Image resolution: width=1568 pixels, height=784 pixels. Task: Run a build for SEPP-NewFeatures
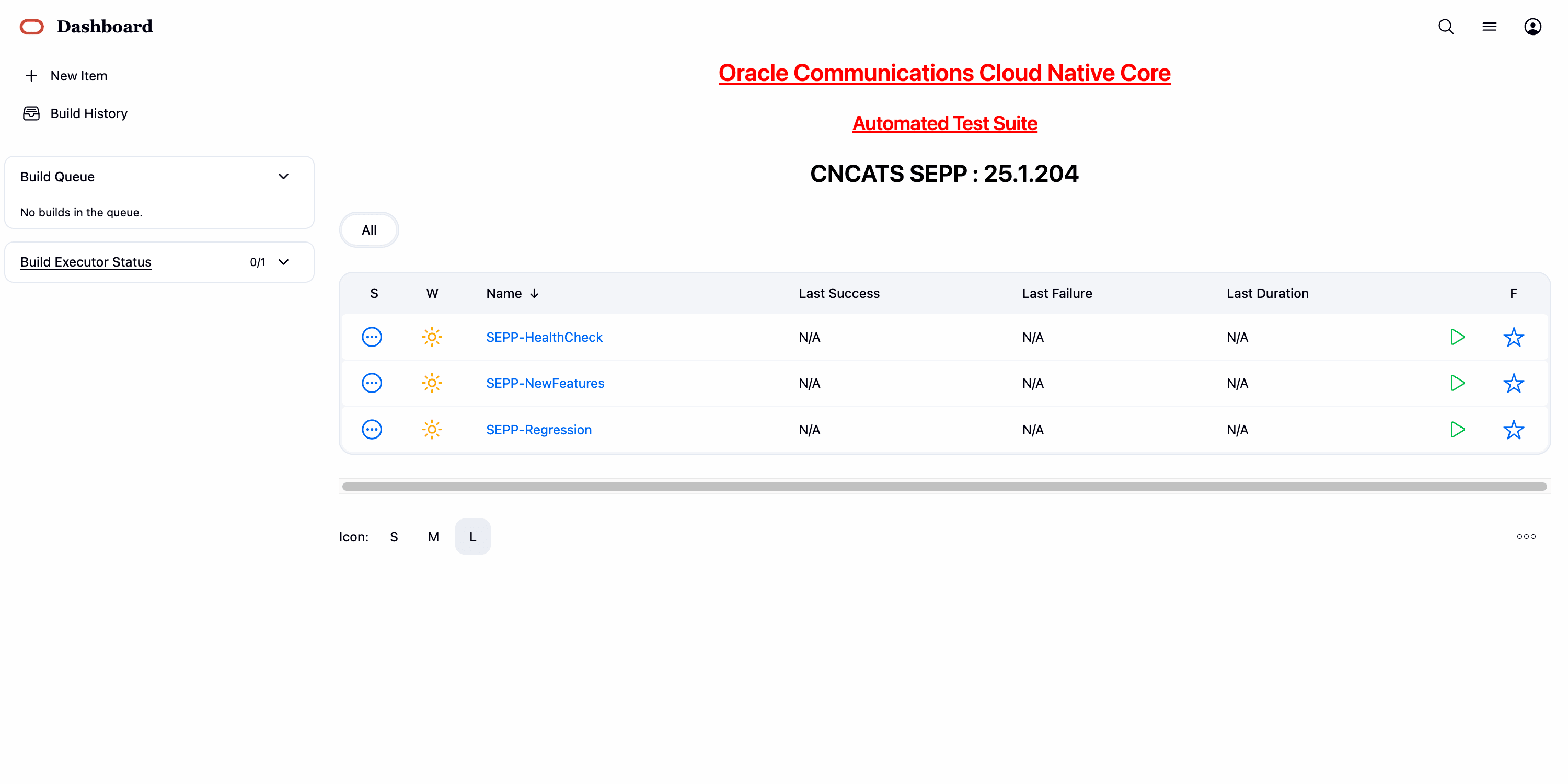click(1457, 383)
